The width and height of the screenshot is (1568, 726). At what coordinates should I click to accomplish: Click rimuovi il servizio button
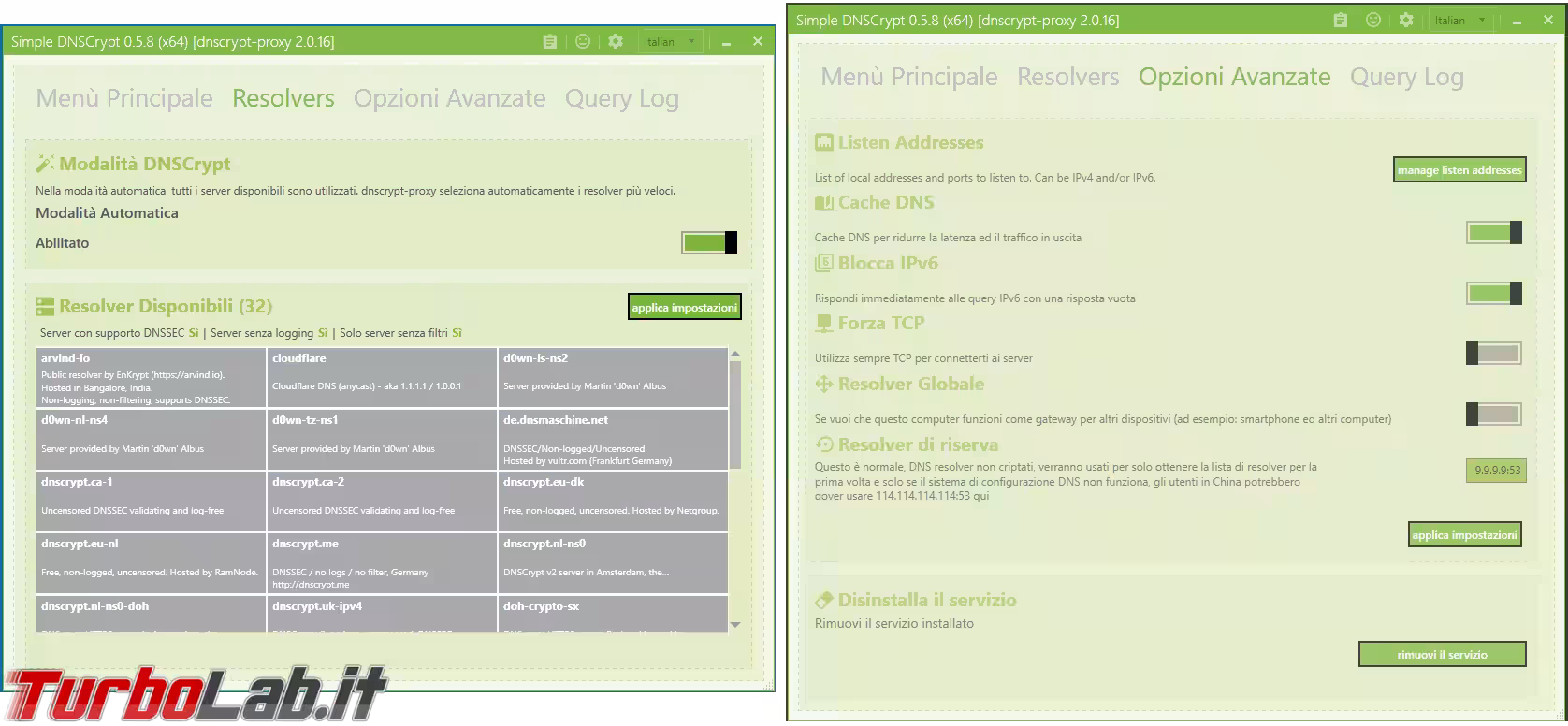(x=1442, y=655)
